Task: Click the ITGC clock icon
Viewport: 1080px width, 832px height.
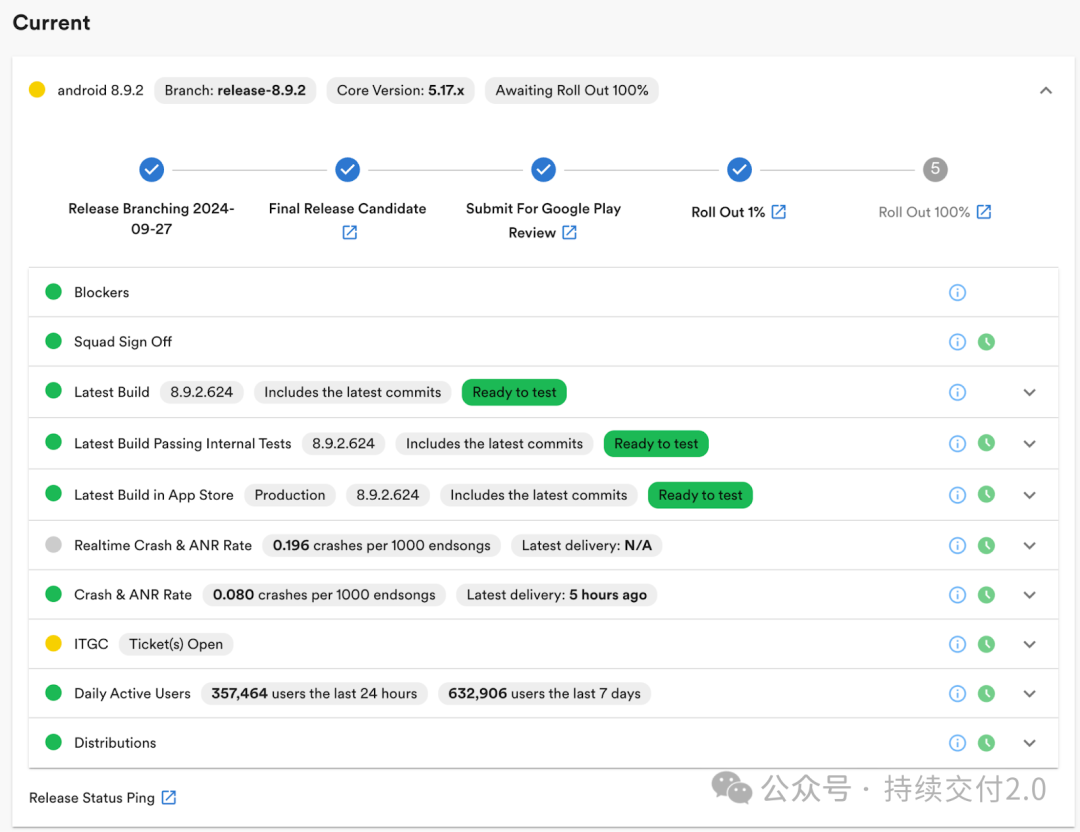Action: coord(986,645)
